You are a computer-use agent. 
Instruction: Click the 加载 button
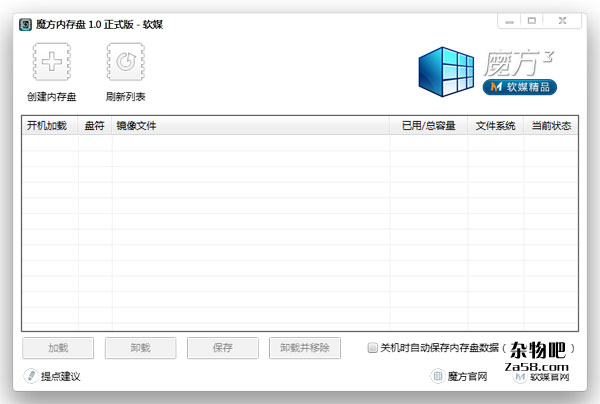58,348
